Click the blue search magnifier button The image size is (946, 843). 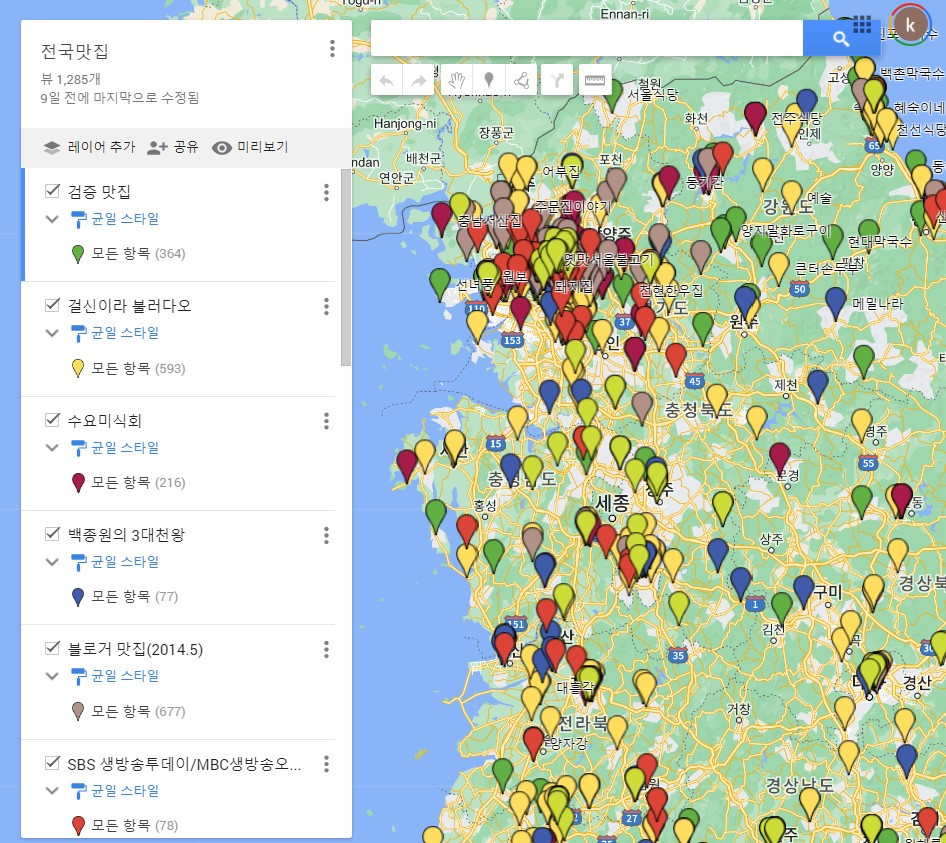[x=841, y=39]
